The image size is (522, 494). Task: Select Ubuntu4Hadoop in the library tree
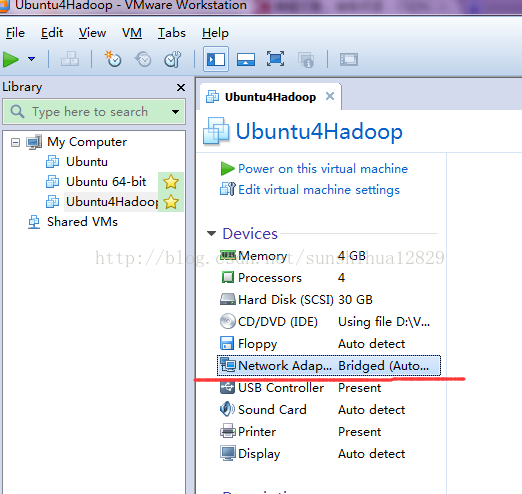tap(112, 202)
